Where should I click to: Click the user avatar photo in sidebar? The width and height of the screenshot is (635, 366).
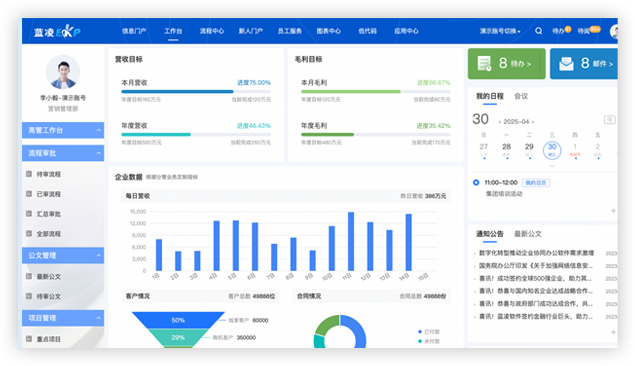pyautogui.click(x=63, y=72)
